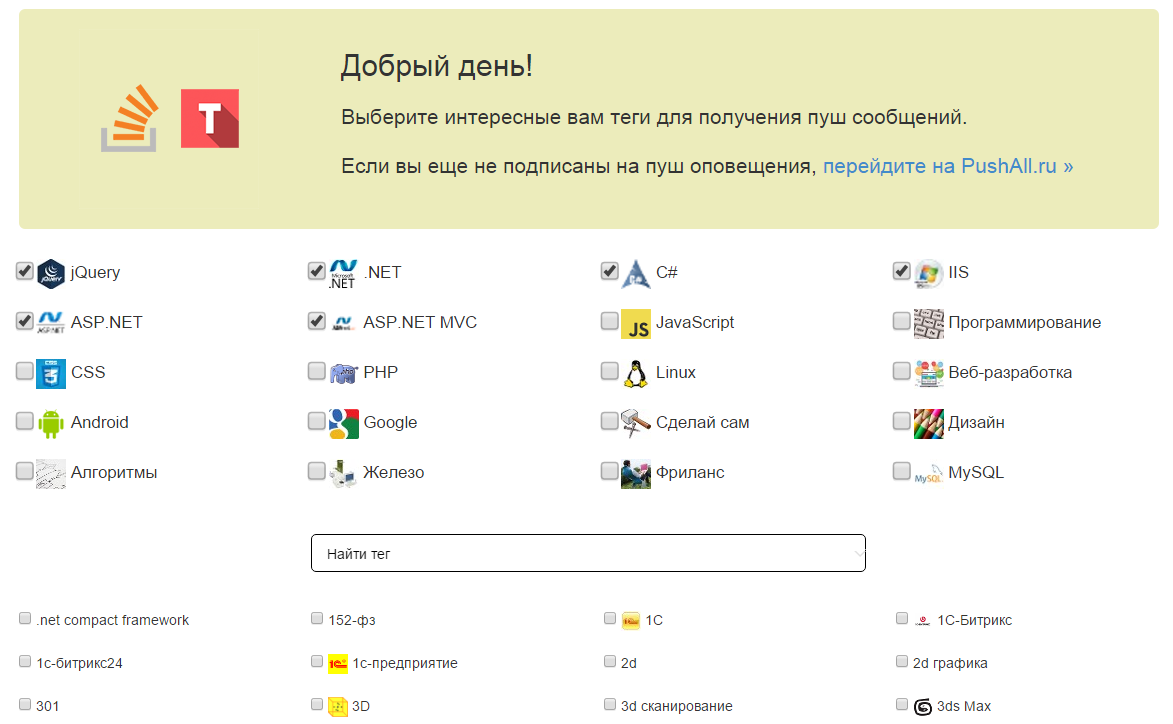This screenshot has height=724, width=1173.
Task: Uncheck the ASP.NET checkbox
Action: [25, 321]
